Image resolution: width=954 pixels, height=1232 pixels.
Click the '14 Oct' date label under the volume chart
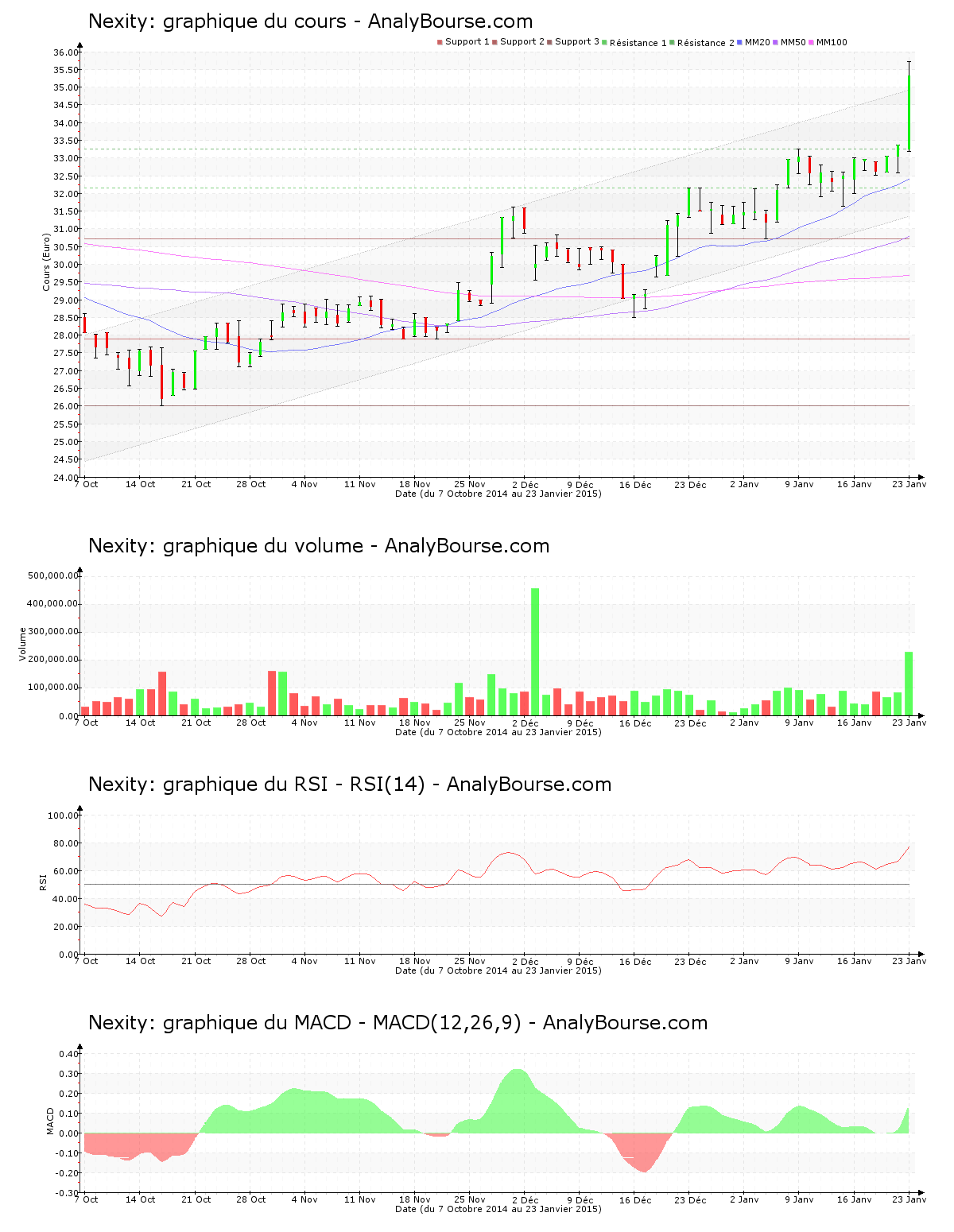[141, 723]
